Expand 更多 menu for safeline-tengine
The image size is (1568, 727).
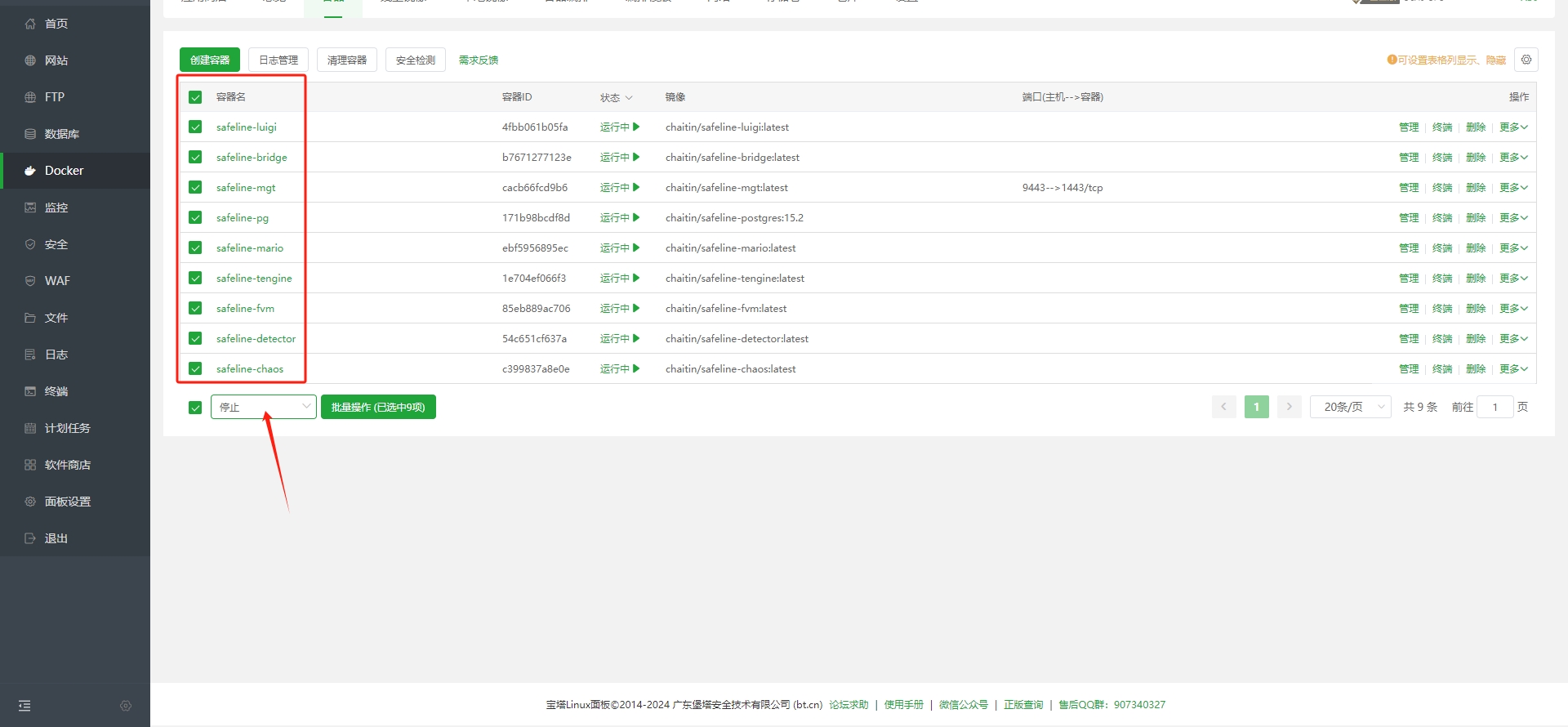tap(1513, 278)
